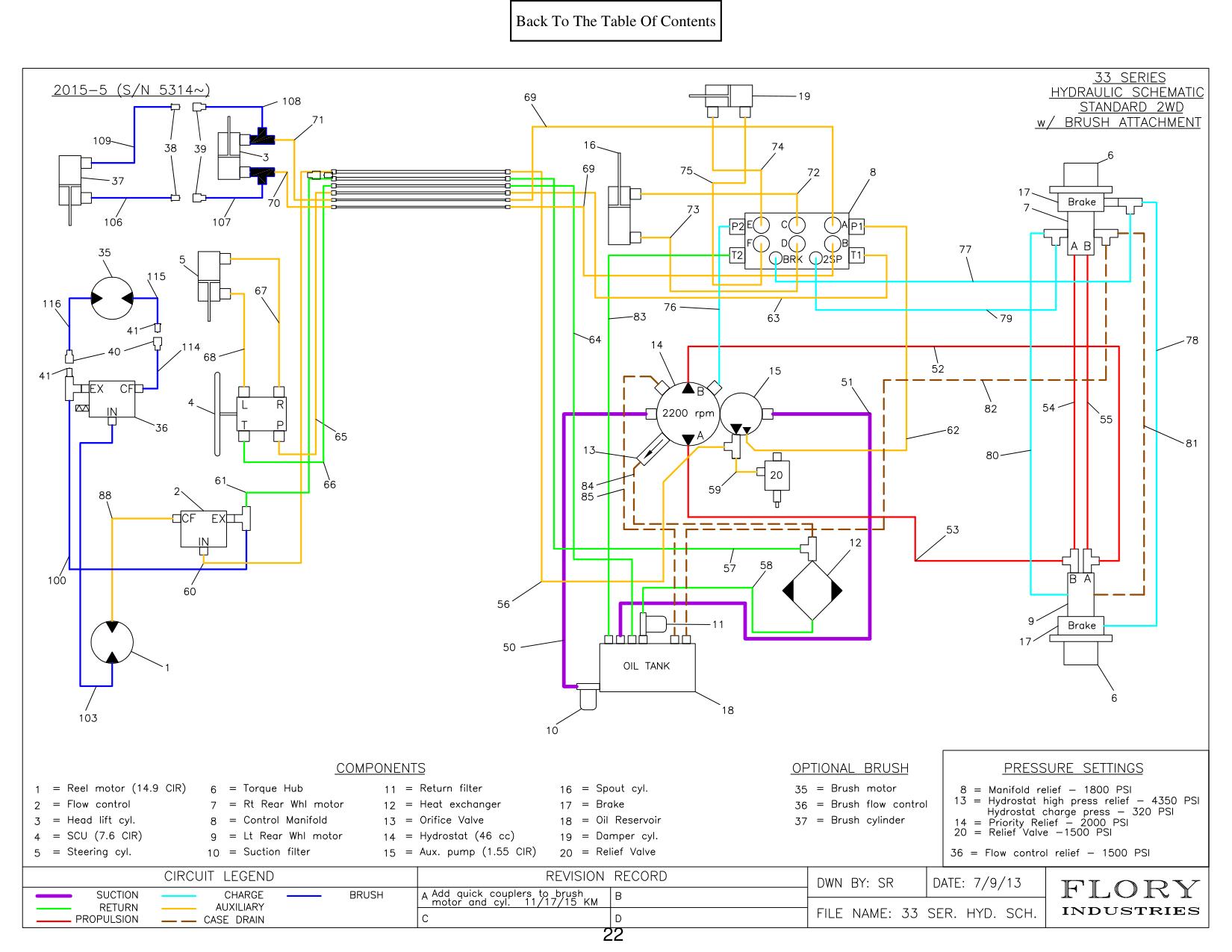Click 'Heat exchanger' component entry
Viewport: 1232px width, 952px height.
tap(442, 804)
